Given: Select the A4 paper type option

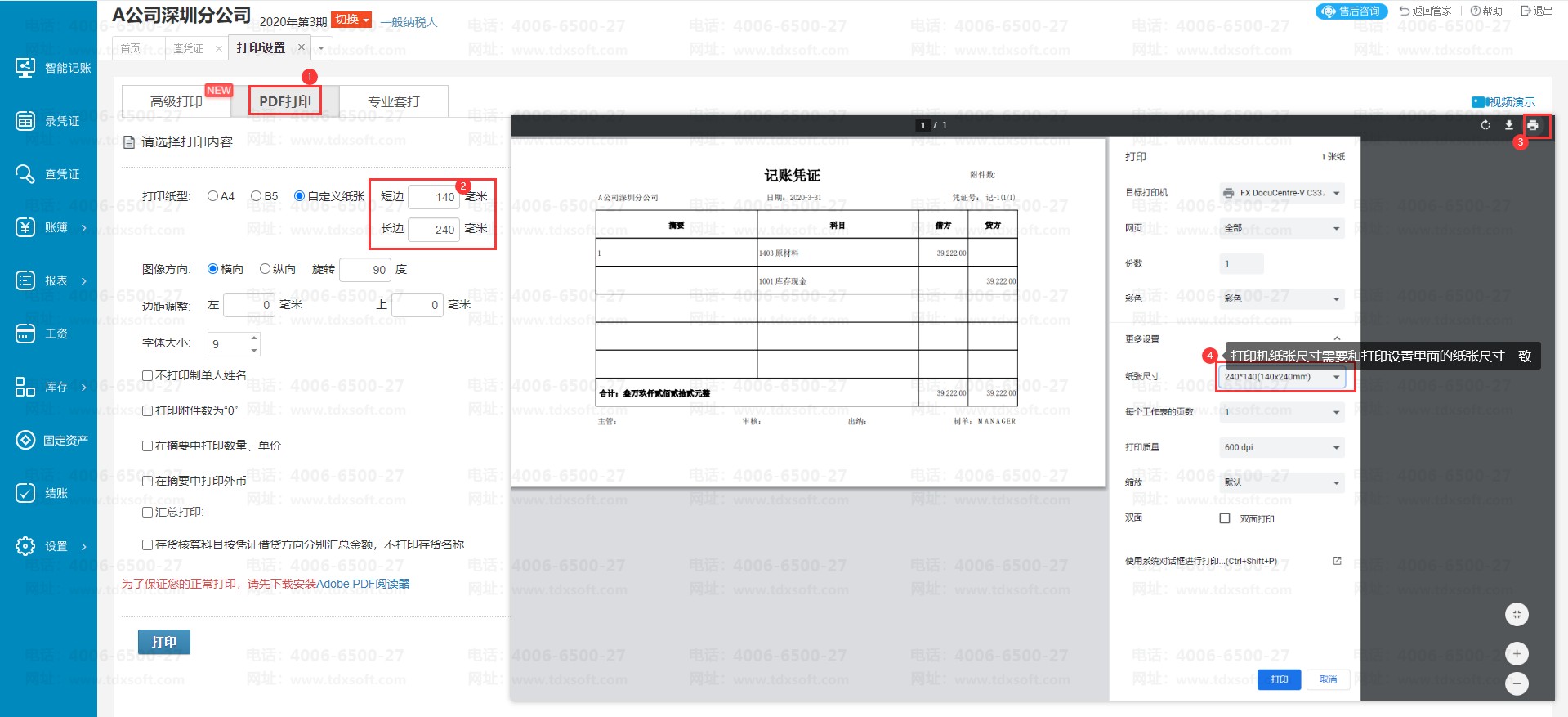Looking at the screenshot, I should point(213,196).
